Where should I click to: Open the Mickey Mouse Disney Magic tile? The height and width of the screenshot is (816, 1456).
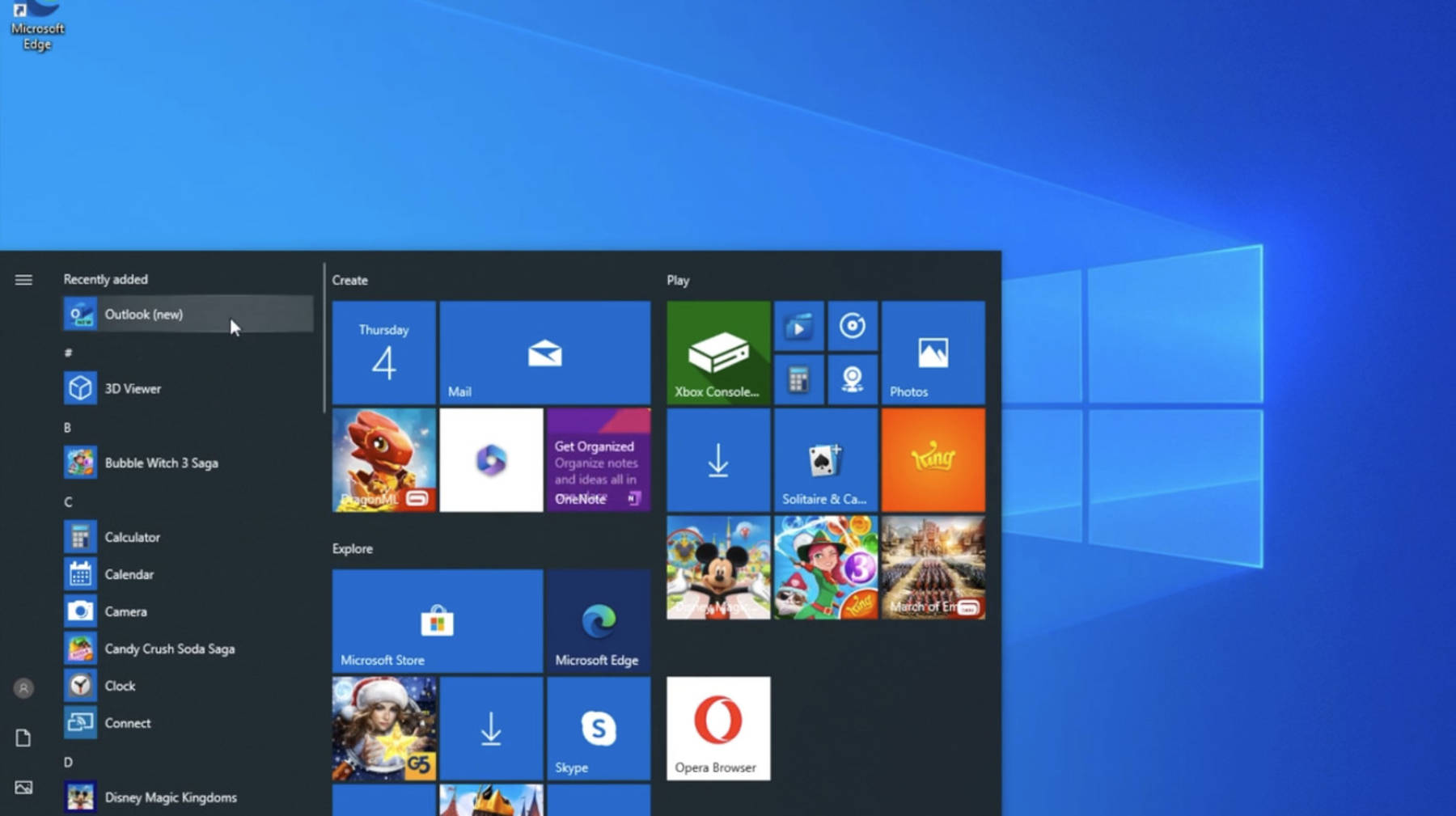click(x=718, y=568)
